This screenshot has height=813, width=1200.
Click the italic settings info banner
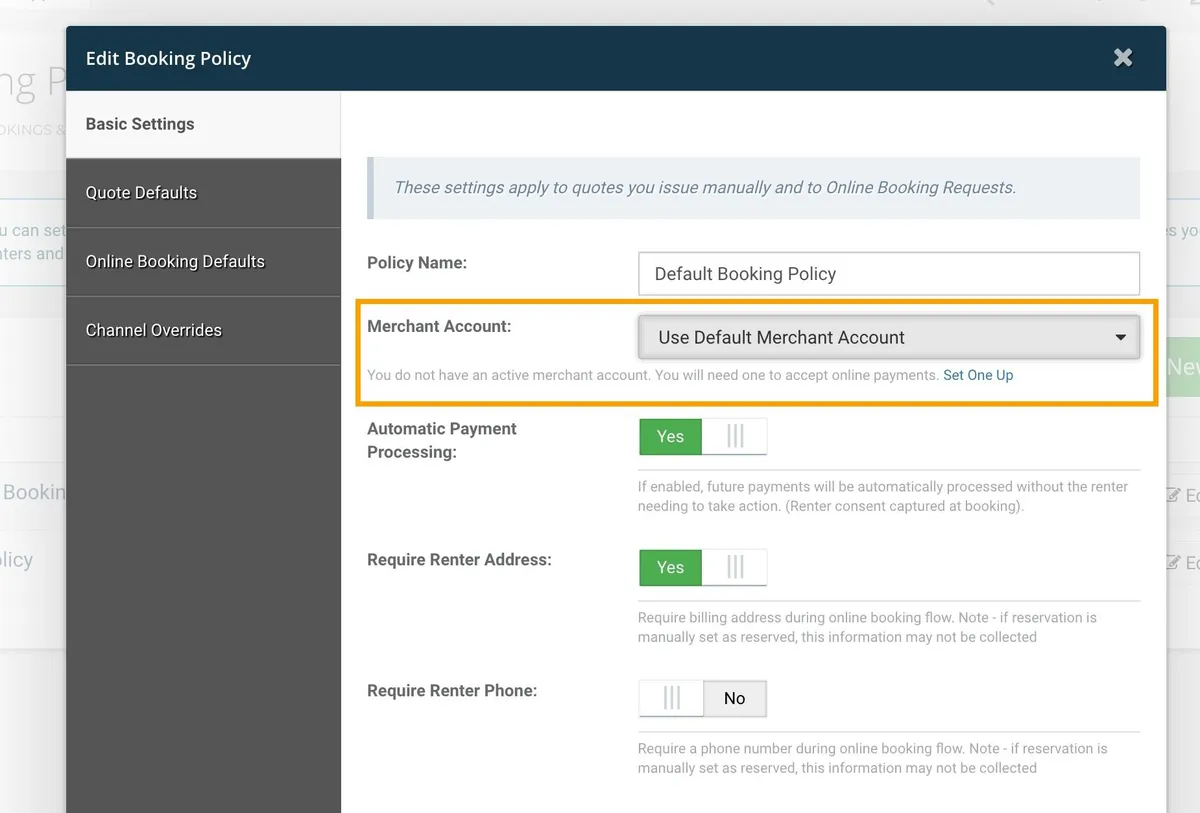(x=754, y=187)
